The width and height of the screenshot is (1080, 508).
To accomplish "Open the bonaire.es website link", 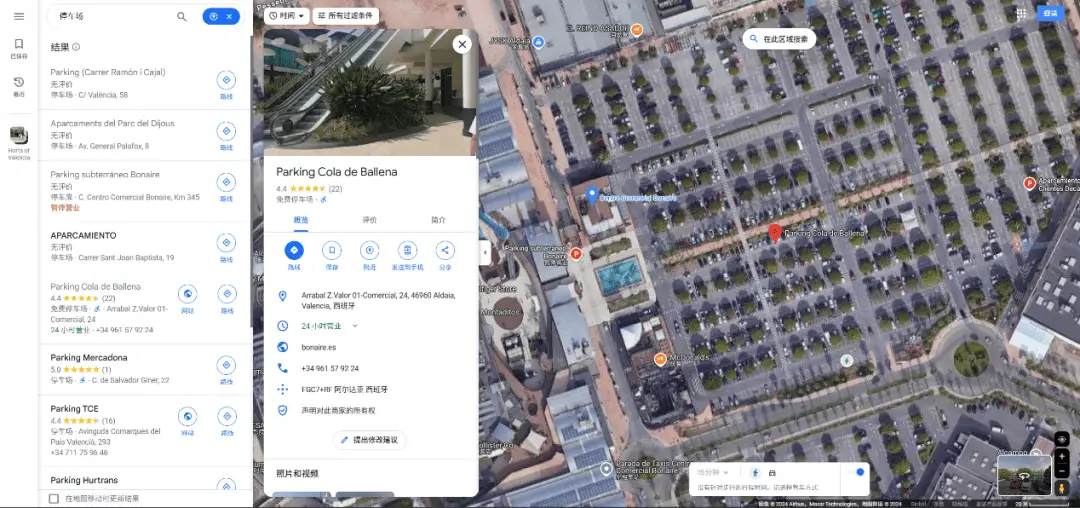I will pyautogui.click(x=320, y=347).
